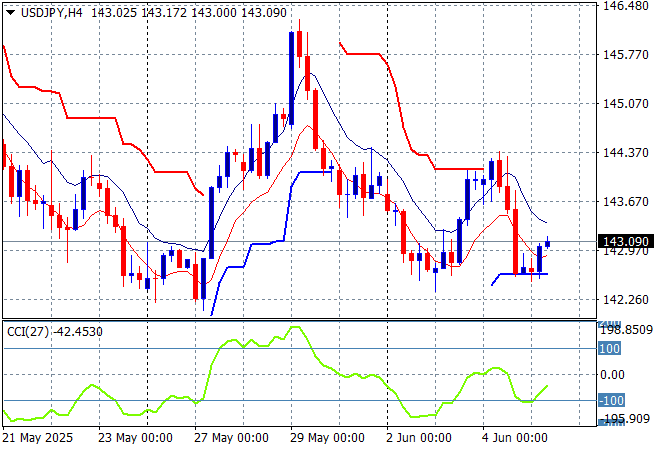Click the highest peak of green CCI line
The height and width of the screenshot is (450, 660).
point(294,327)
